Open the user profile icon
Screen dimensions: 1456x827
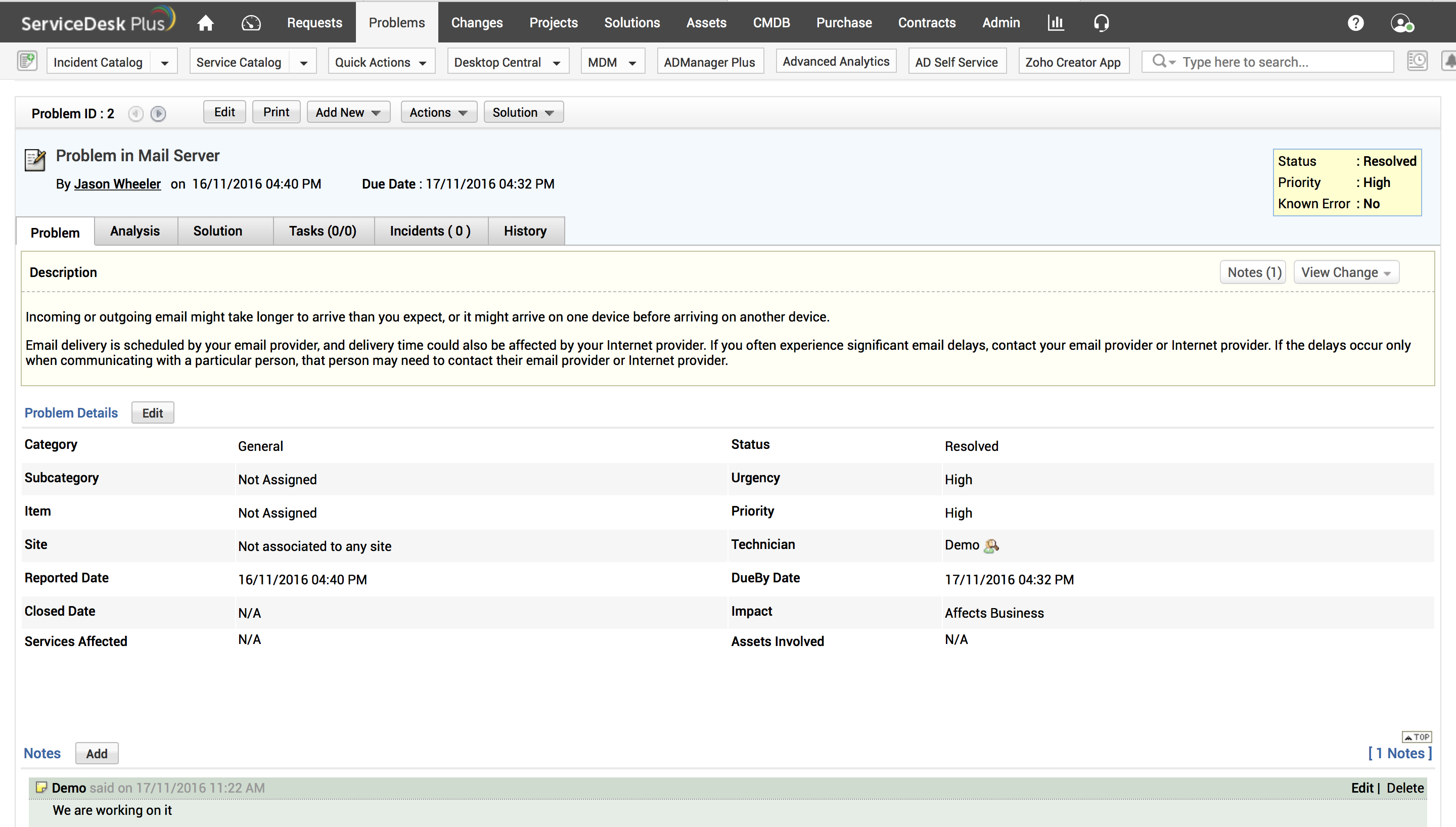1401,23
